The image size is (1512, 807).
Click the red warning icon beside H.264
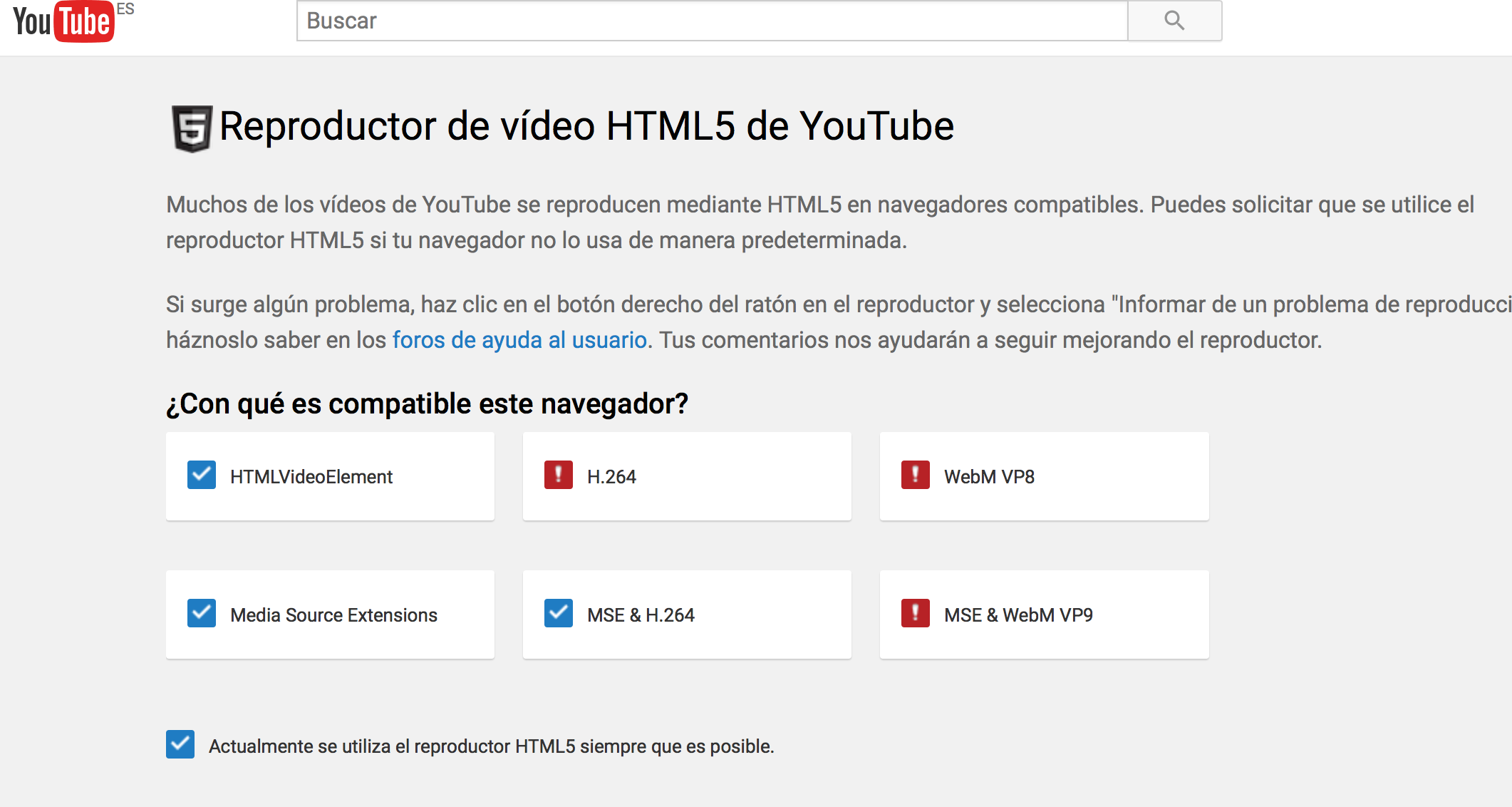click(558, 475)
